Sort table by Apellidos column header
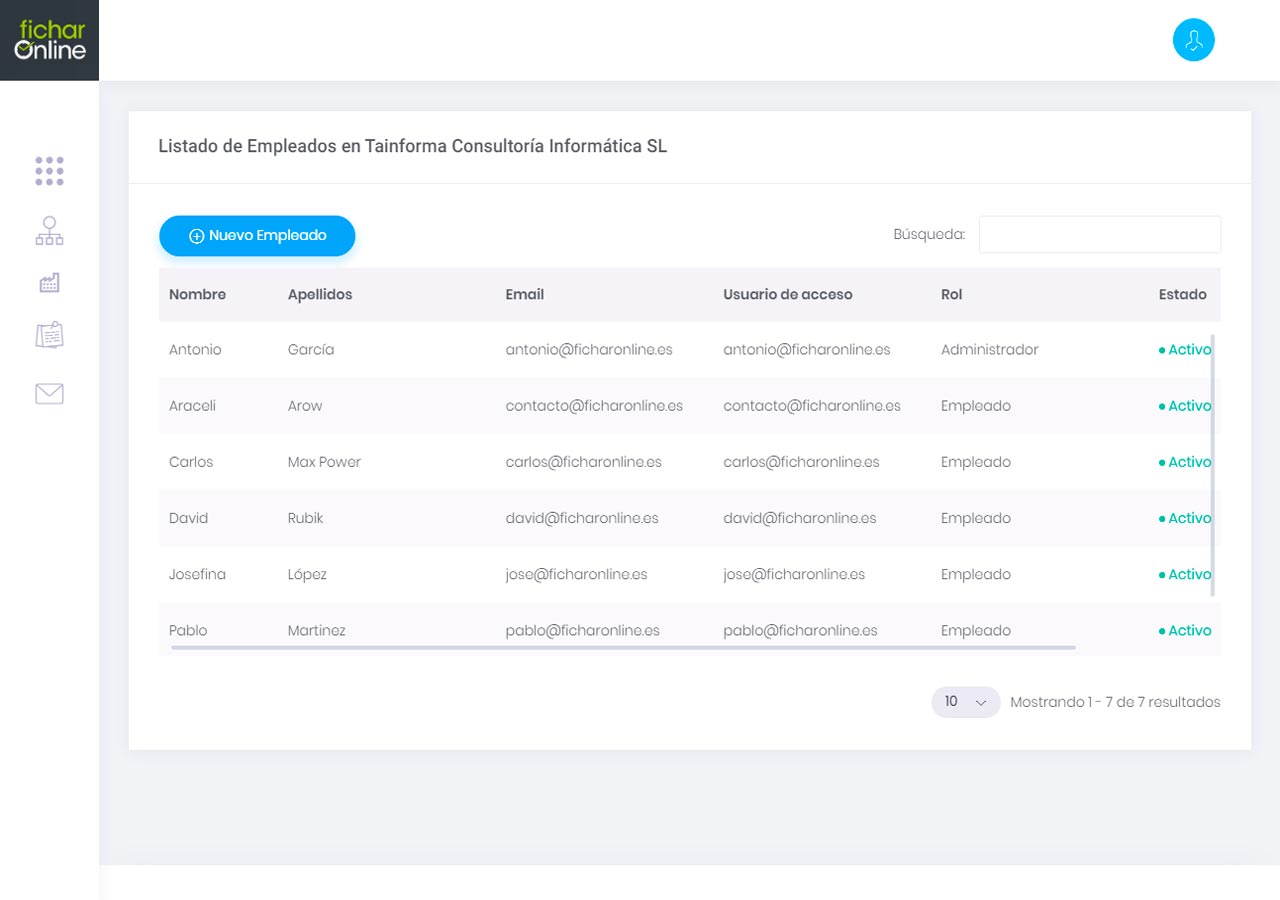The image size is (1280, 900). click(320, 294)
